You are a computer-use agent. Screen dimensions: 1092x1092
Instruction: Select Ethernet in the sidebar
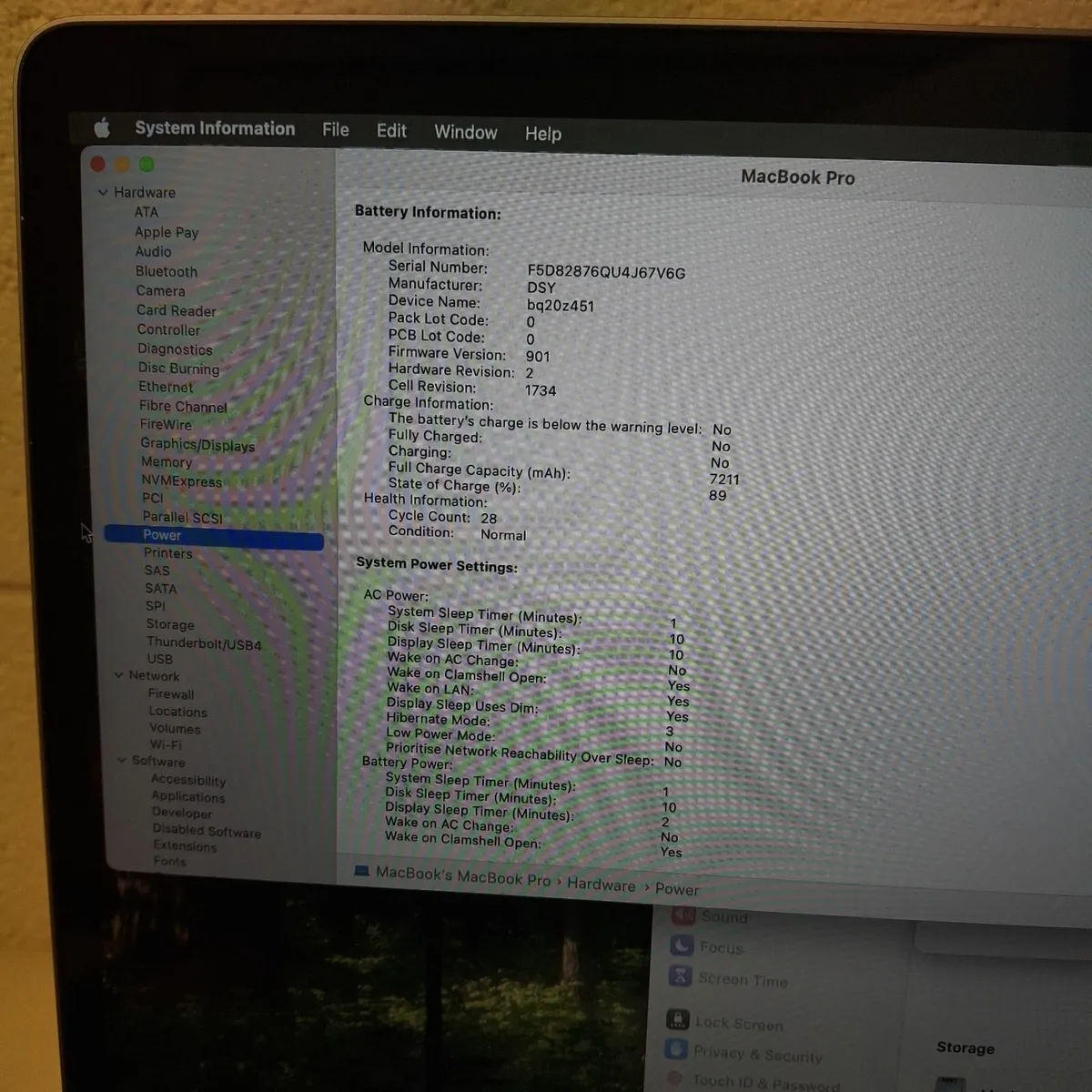click(x=166, y=387)
